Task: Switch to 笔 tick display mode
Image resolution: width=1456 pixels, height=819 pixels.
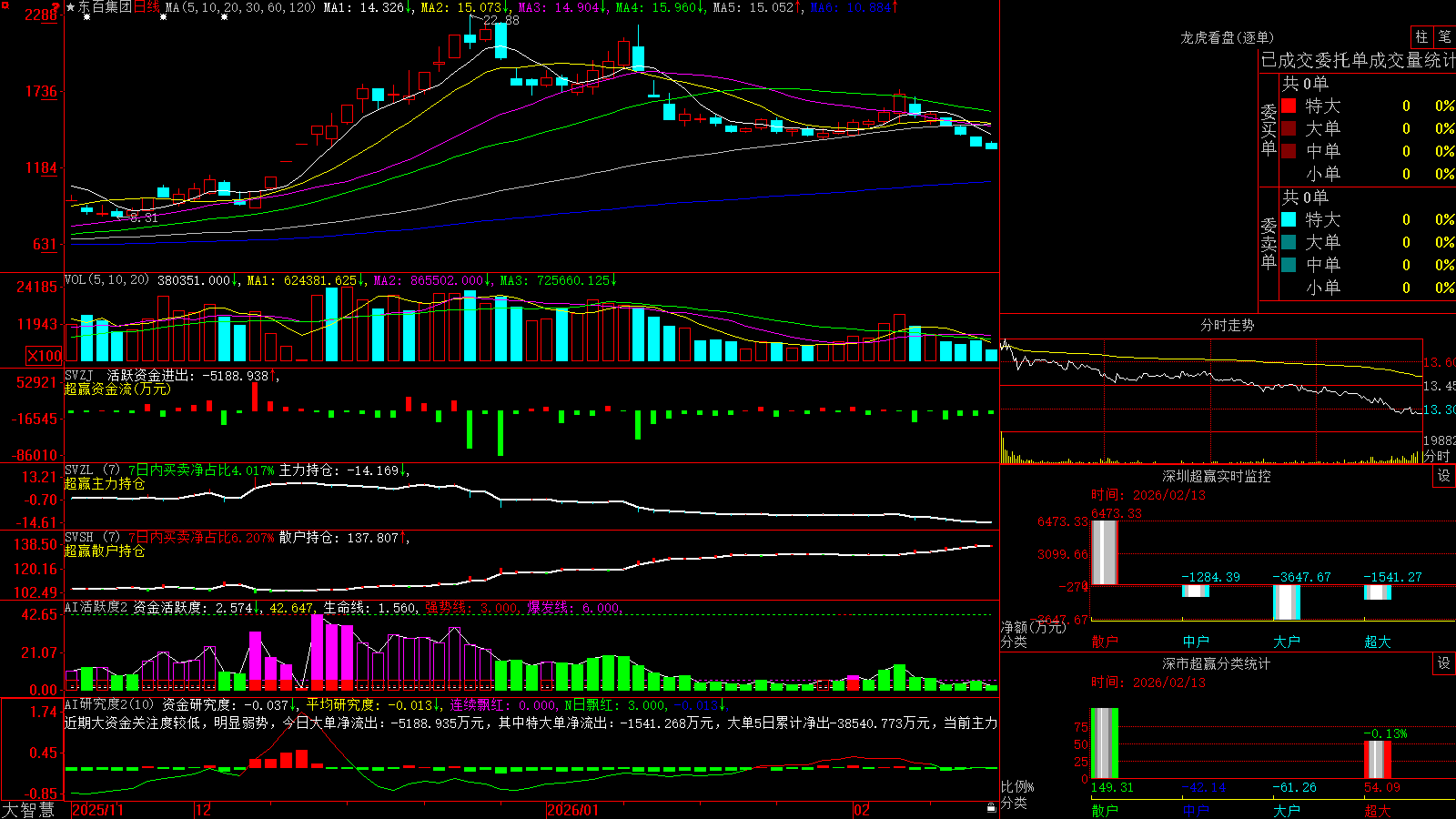Action: click(x=1445, y=36)
